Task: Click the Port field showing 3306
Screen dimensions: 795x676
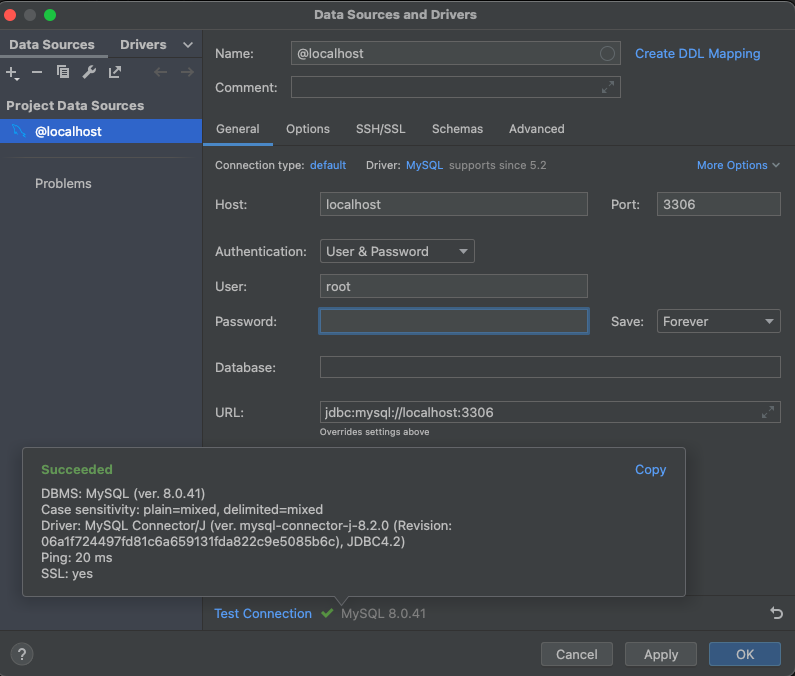Action: click(718, 204)
